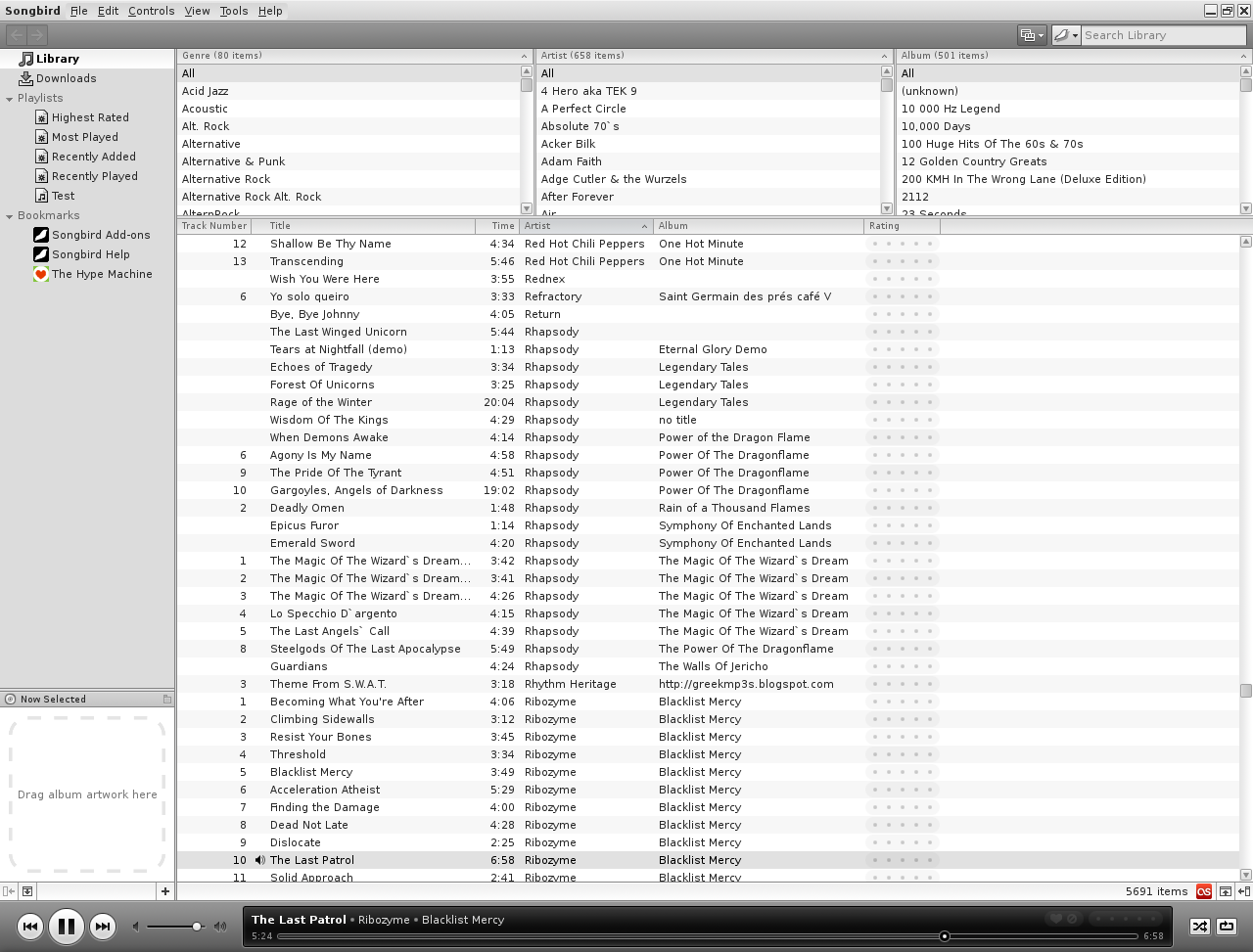This screenshot has height=952, width=1253.
Task: Open the media view switcher dropdown
Action: click(x=1032, y=35)
